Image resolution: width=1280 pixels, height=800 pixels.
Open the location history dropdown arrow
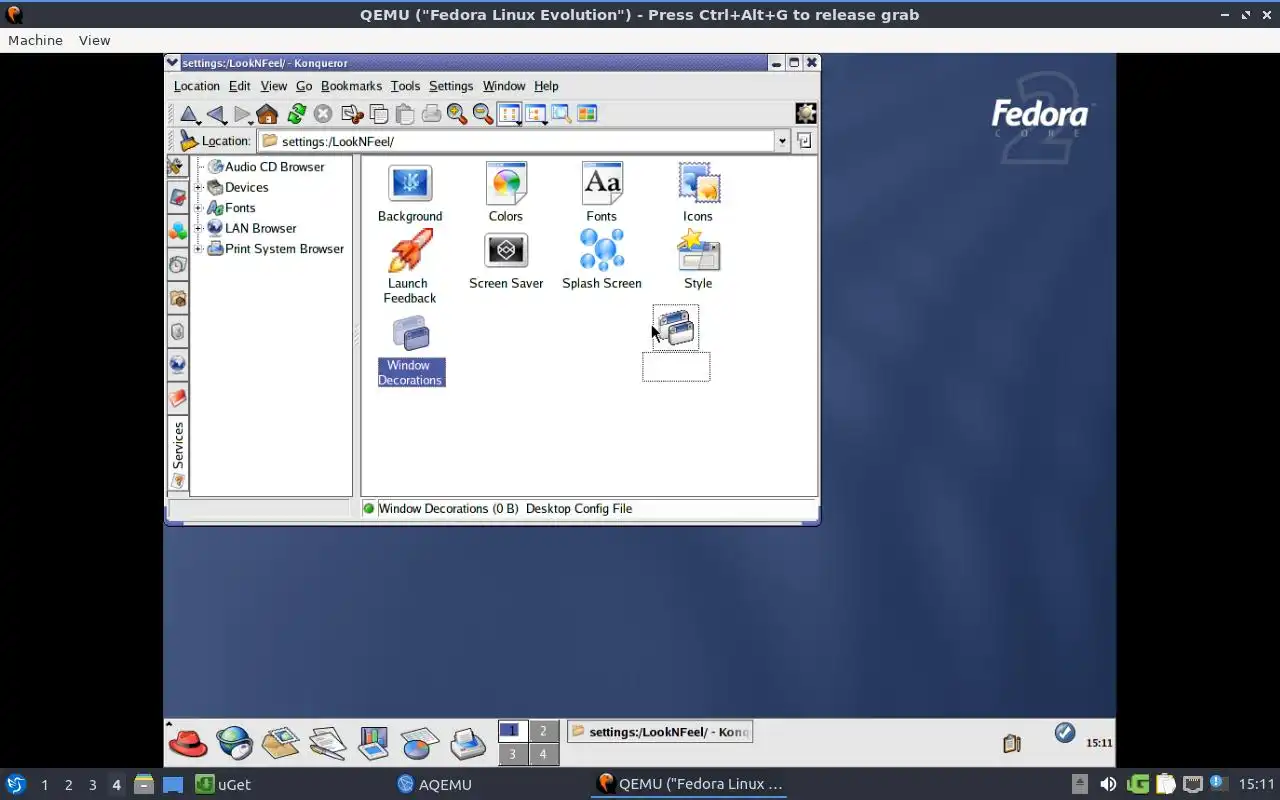click(782, 141)
